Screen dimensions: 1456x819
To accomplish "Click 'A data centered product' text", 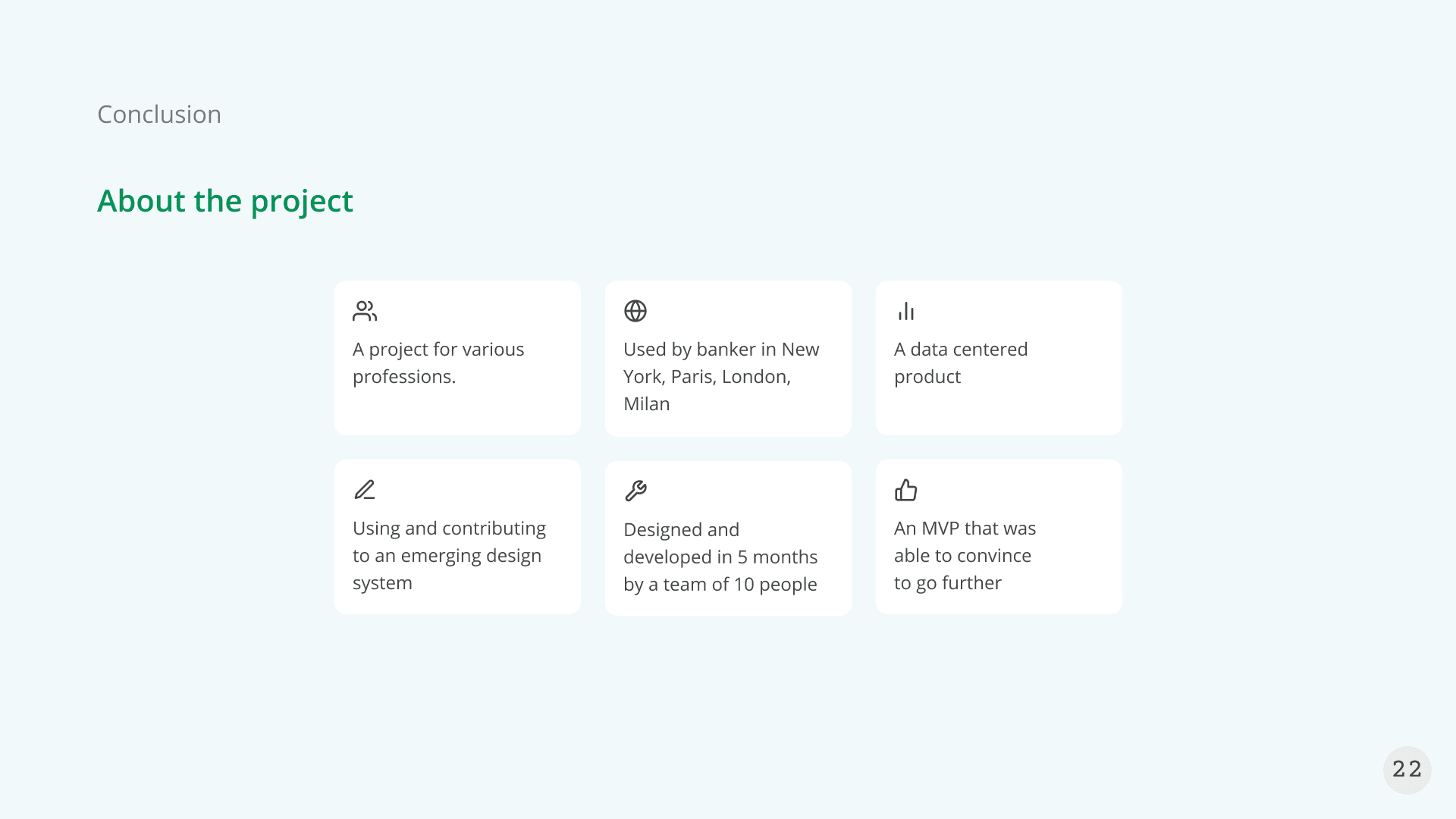I will tap(961, 363).
